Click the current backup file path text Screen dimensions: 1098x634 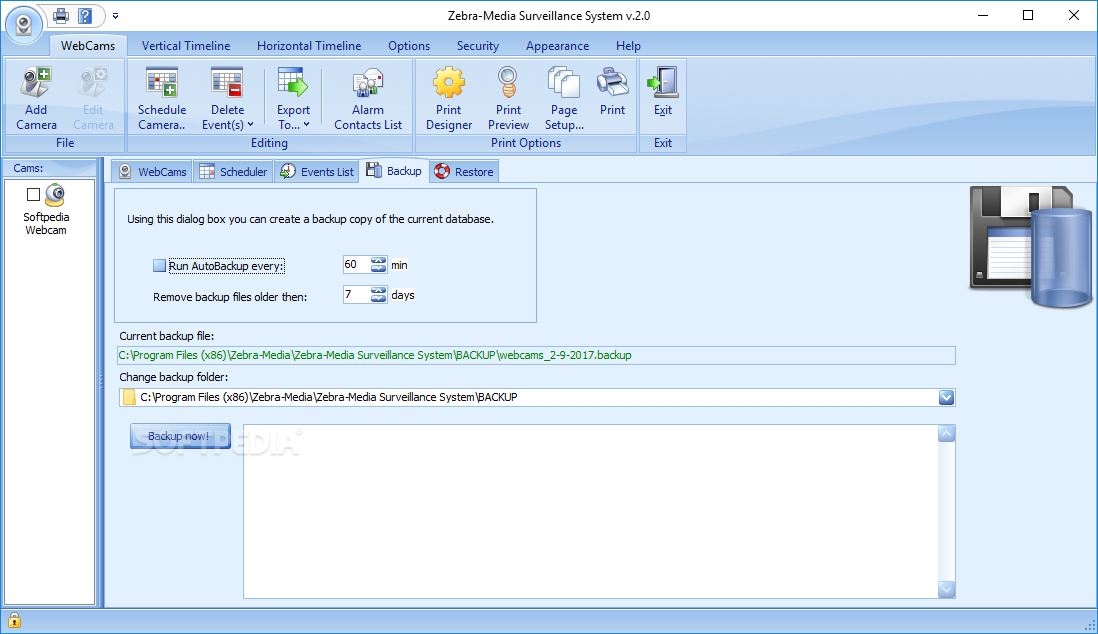tap(375, 355)
